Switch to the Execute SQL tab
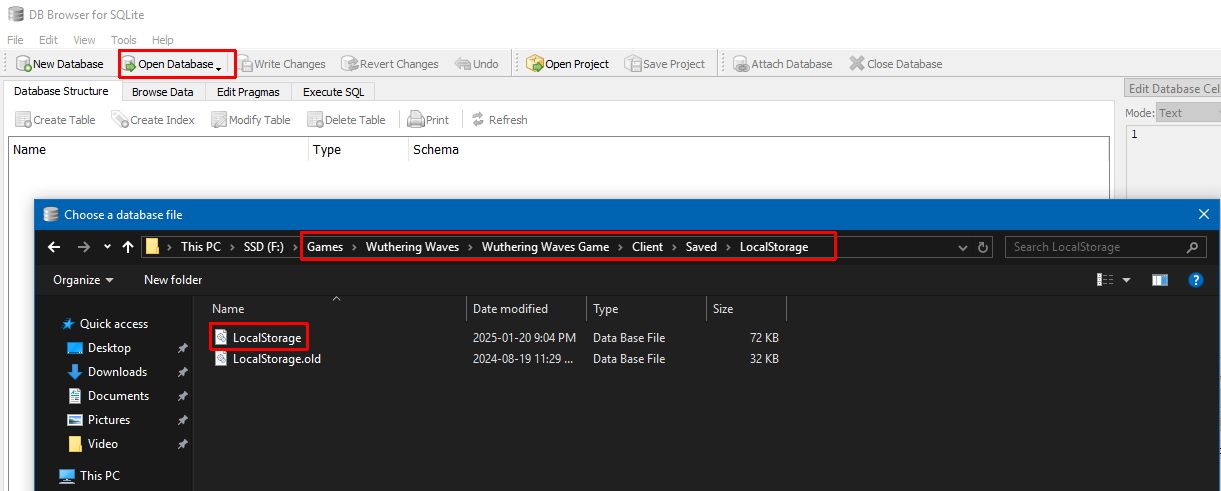This screenshot has width=1221, height=491. tap(334, 92)
